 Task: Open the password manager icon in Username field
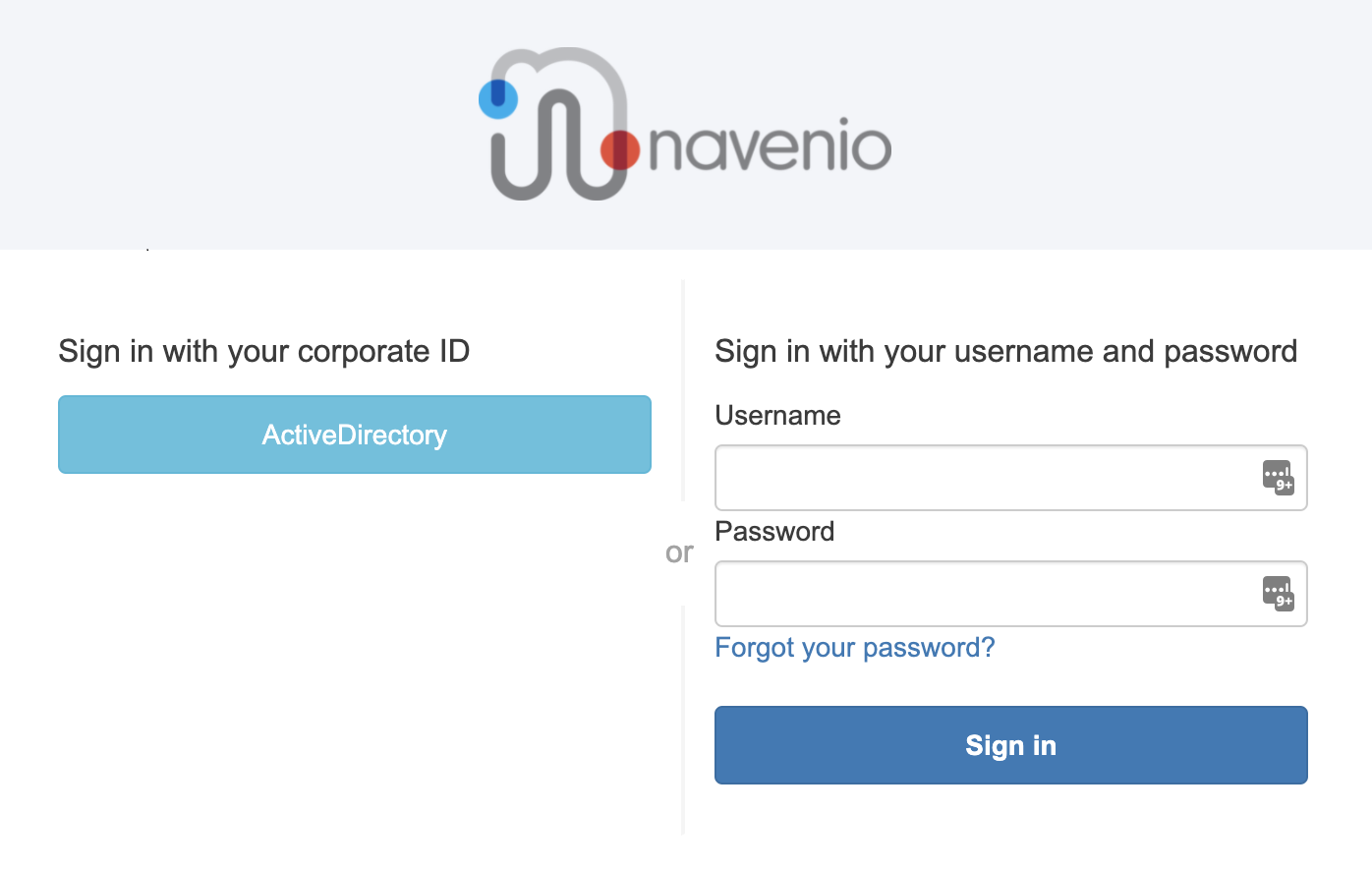(x=1279, y=478)
